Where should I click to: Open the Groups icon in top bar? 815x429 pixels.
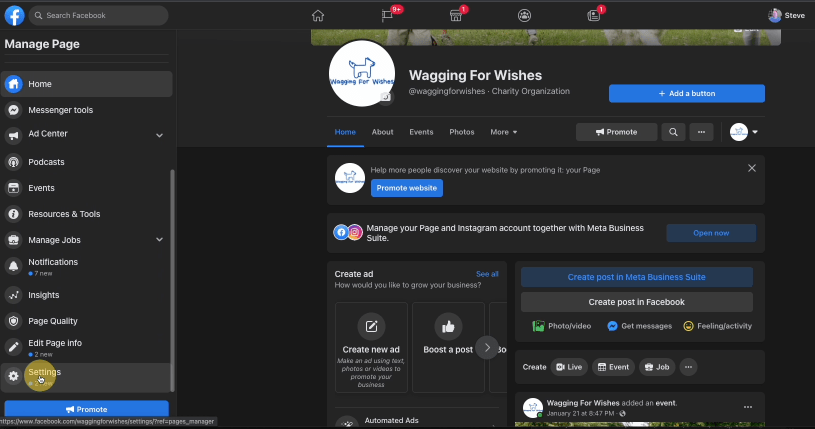coord(524,16)
